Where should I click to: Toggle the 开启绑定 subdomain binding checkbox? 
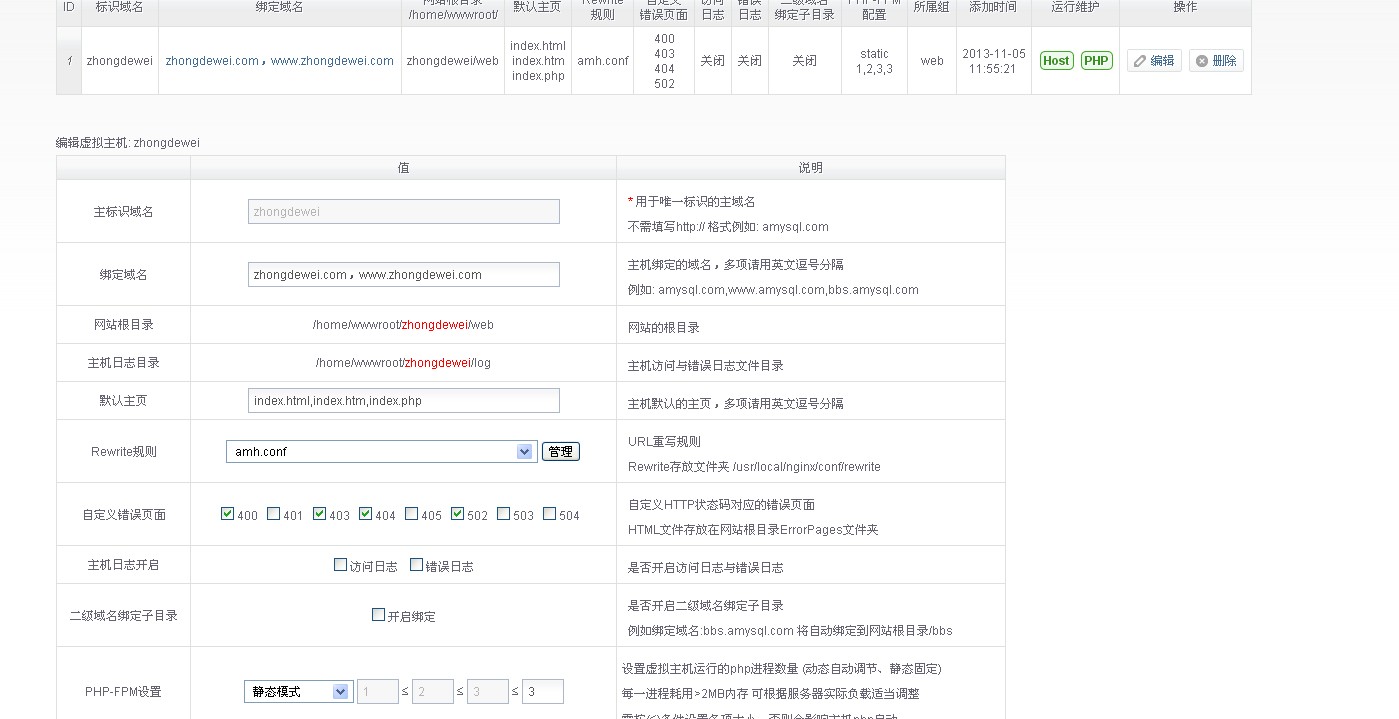(379, 615)
